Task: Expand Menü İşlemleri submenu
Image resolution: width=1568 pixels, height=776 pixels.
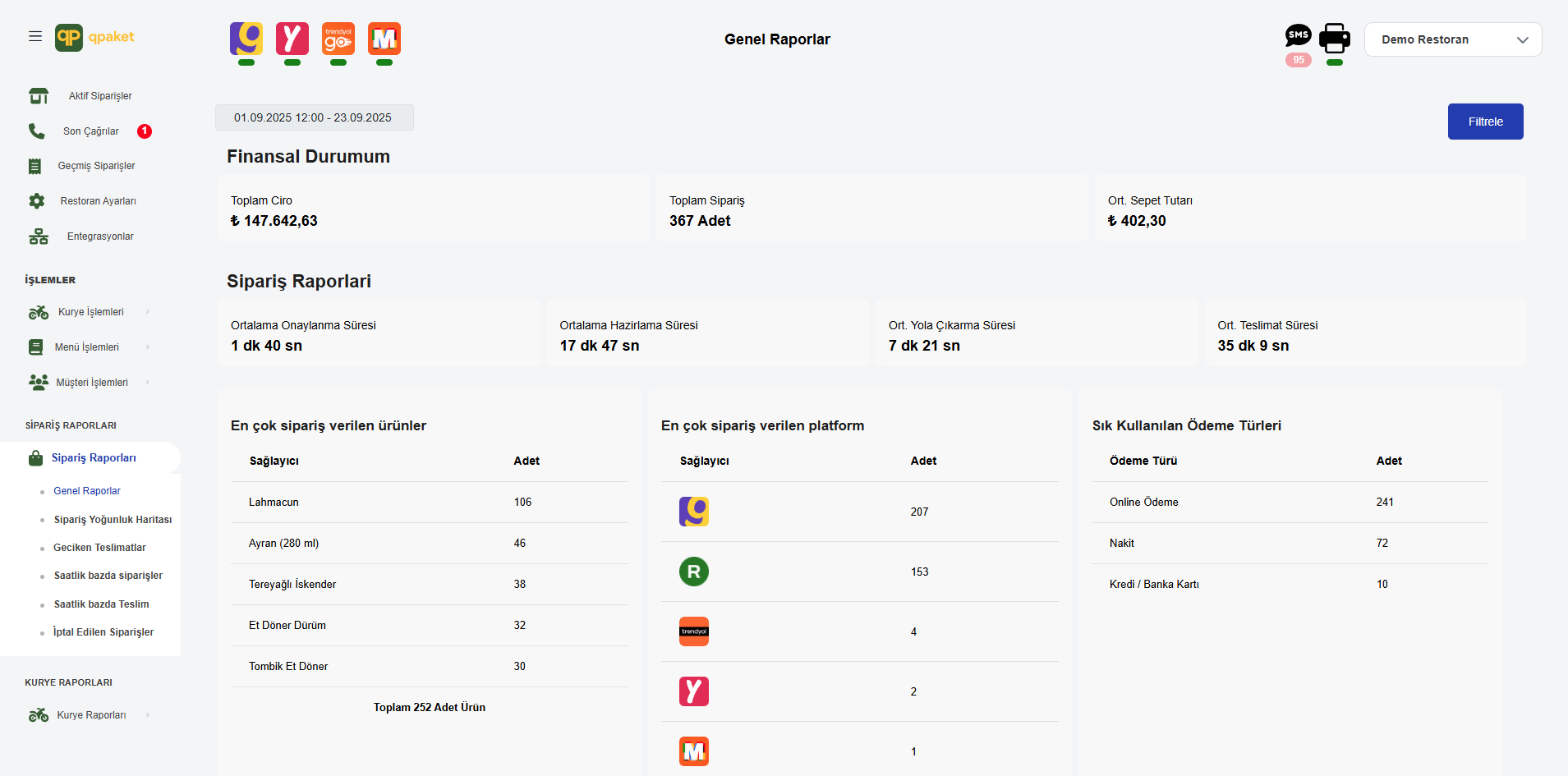Action: (x=87, y=347)
